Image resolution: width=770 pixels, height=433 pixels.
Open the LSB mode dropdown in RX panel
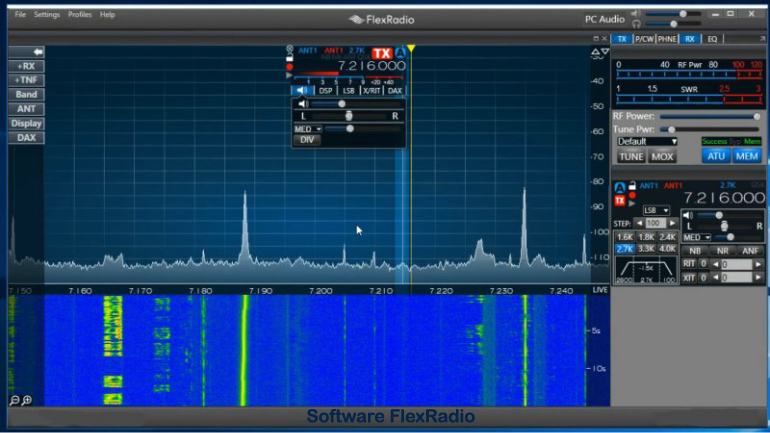pyautogui.click(x=656, y=210)
